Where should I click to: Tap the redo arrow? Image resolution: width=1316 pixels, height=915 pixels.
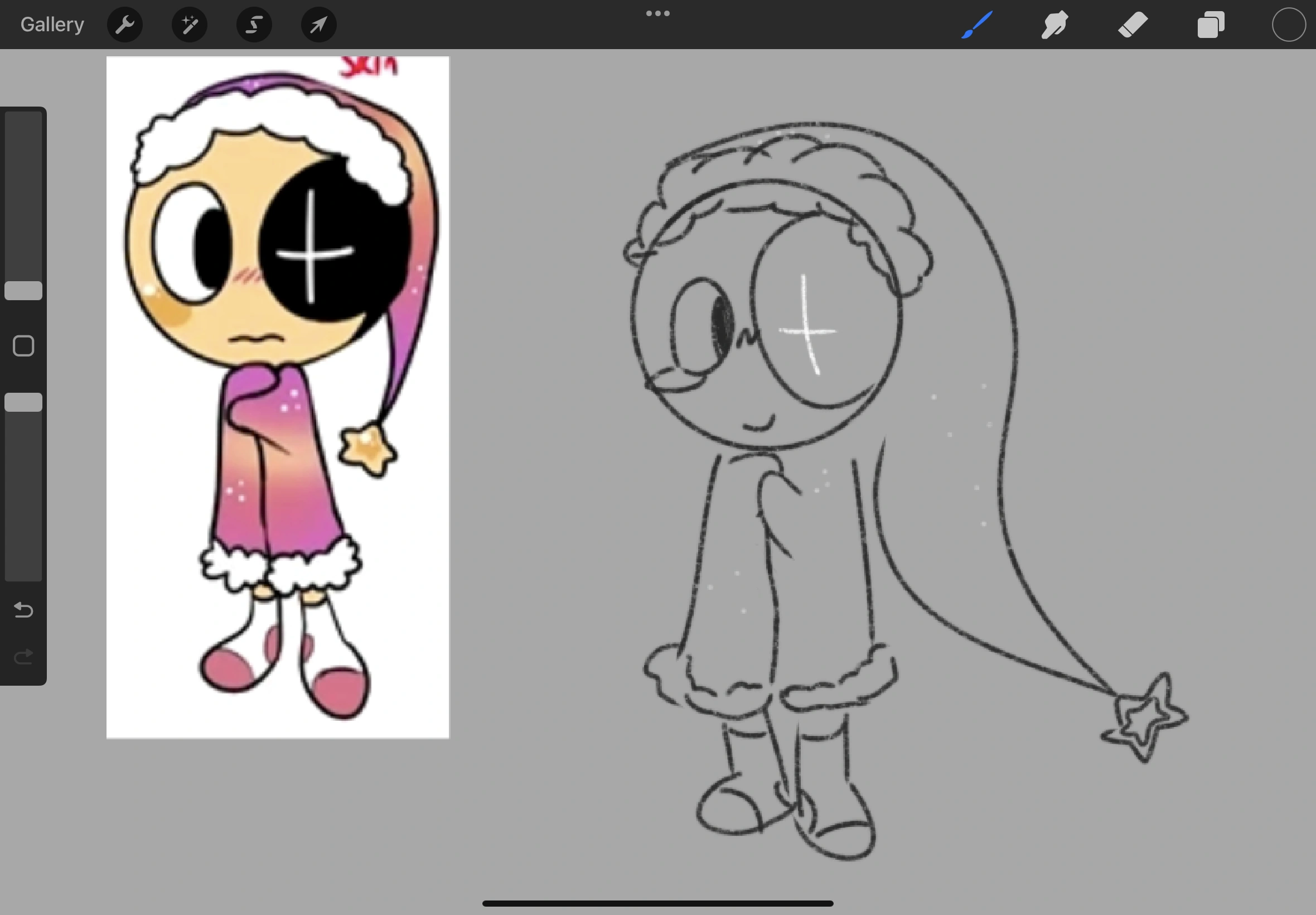coord(23,657)
